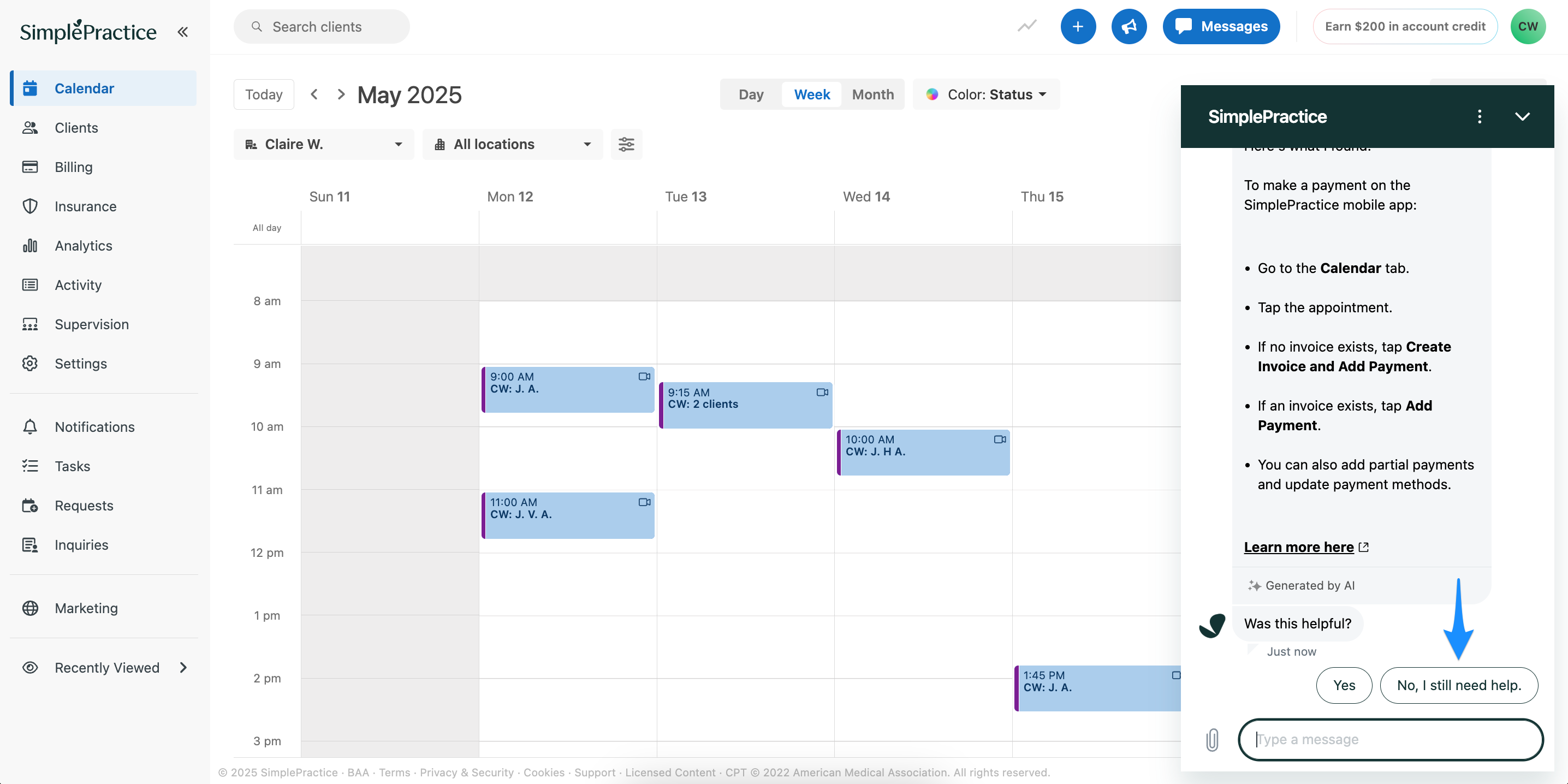The height and width of the screenshot is (784, 1568).
Task: Open Wednesday 10:00 AM J. H A. appointment
Action: (x=923, y=452)
